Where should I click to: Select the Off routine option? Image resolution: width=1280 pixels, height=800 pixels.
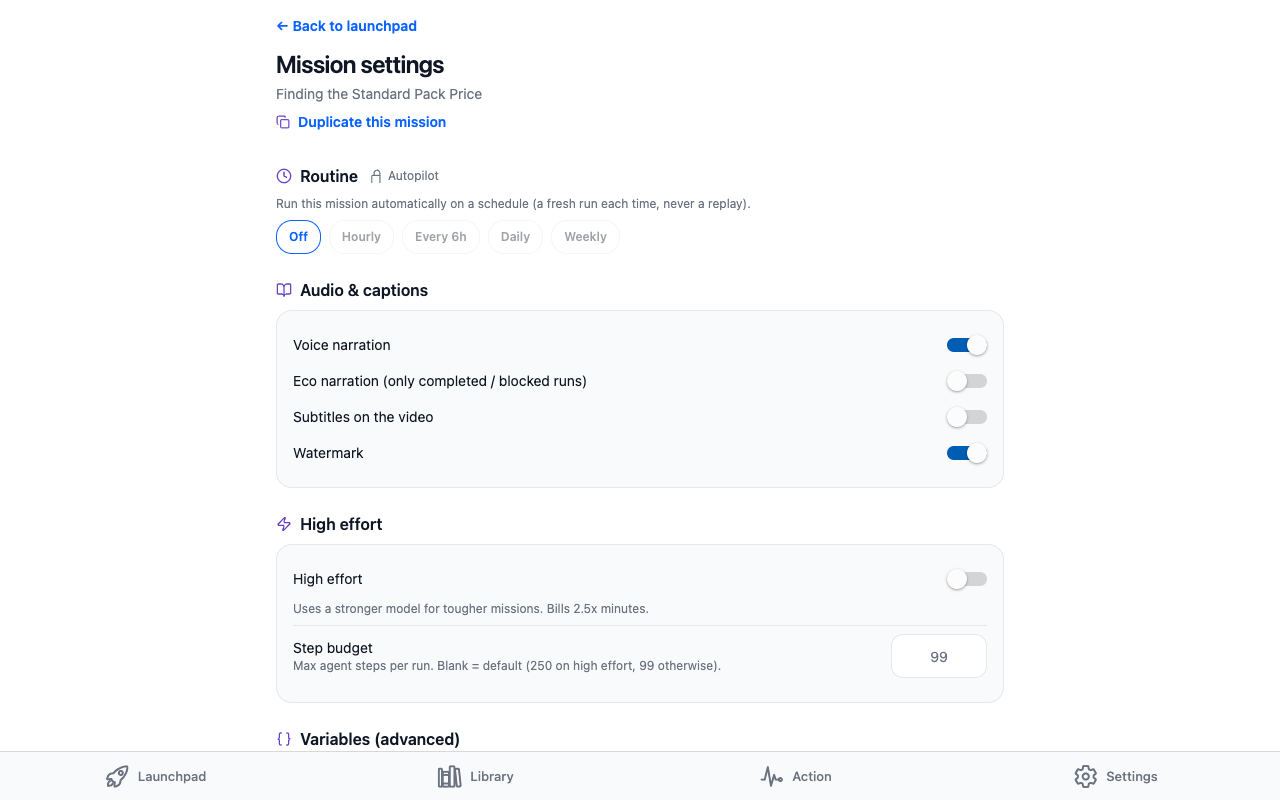(298, 237)
